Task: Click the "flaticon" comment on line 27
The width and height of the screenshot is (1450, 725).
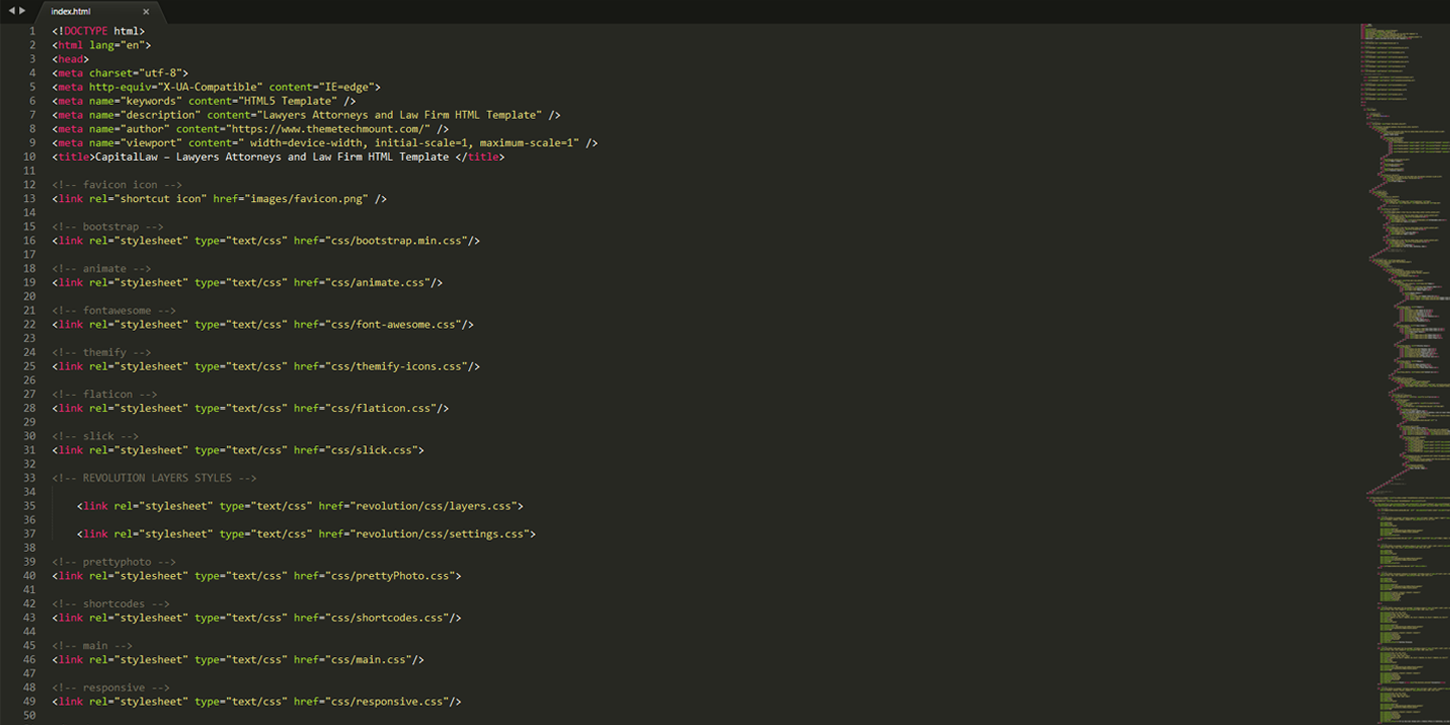Action: pyautogui.click(x=105, y=395)
